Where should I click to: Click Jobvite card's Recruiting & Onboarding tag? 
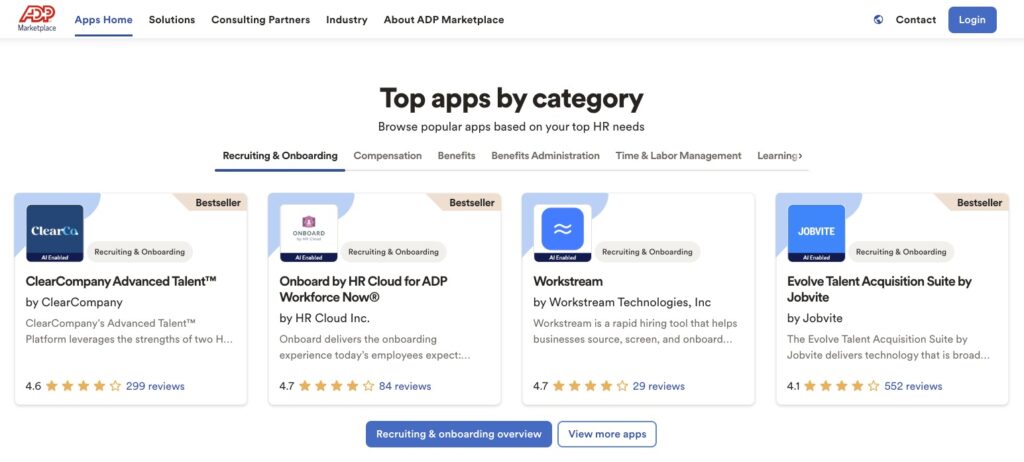pos(901,252)
